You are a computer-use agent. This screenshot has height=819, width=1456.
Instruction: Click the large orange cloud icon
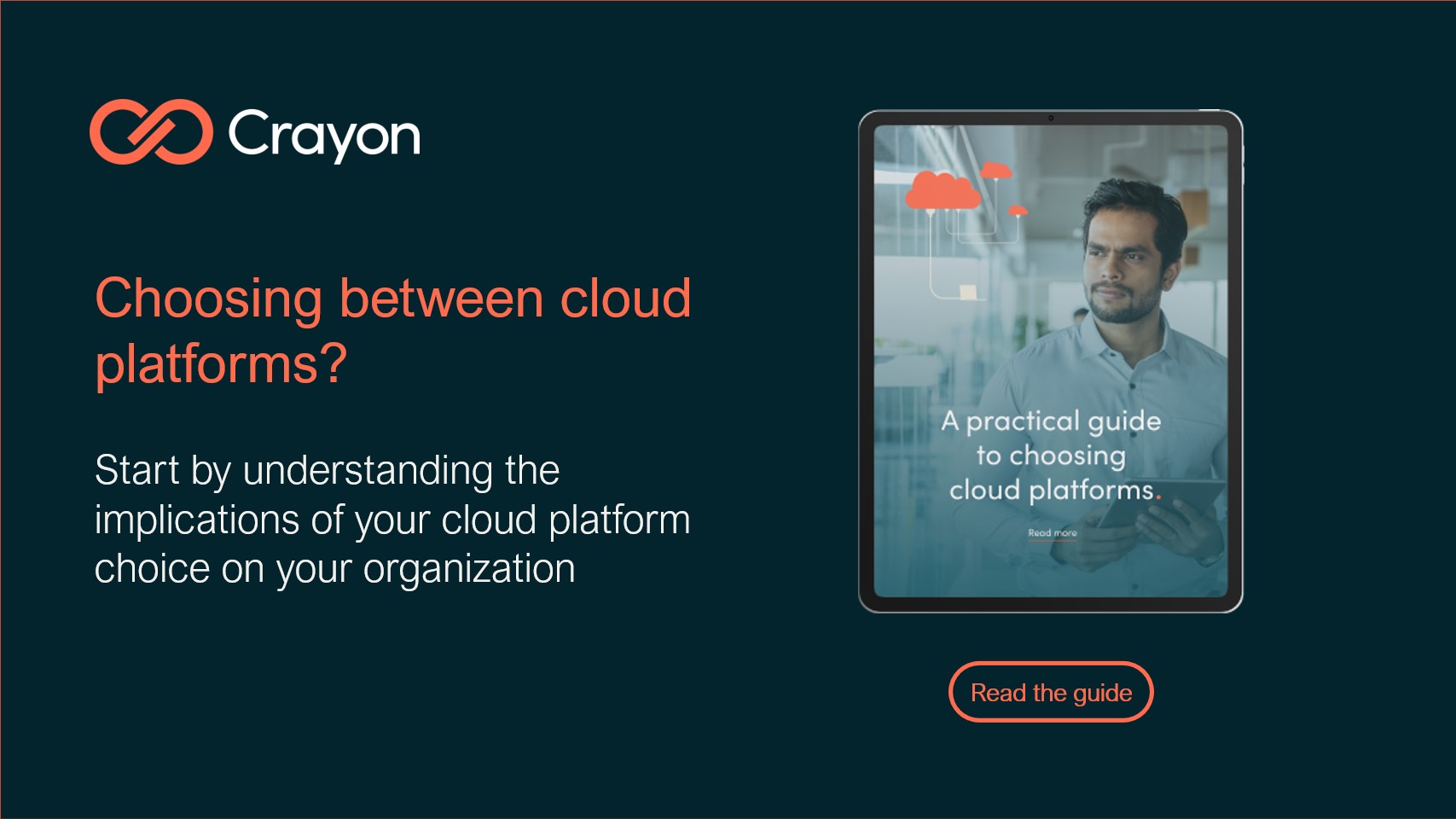click(942, 191)
